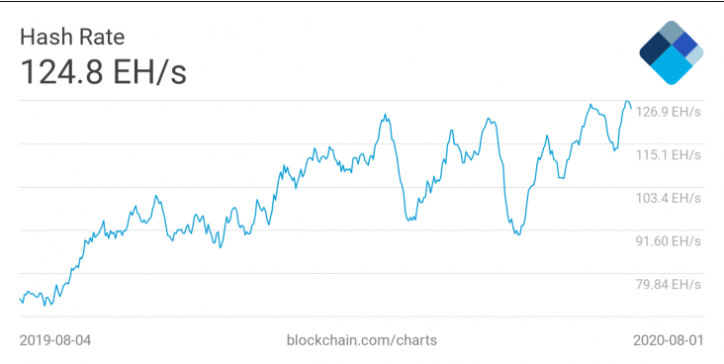Click the Hash Rate title

72,37
